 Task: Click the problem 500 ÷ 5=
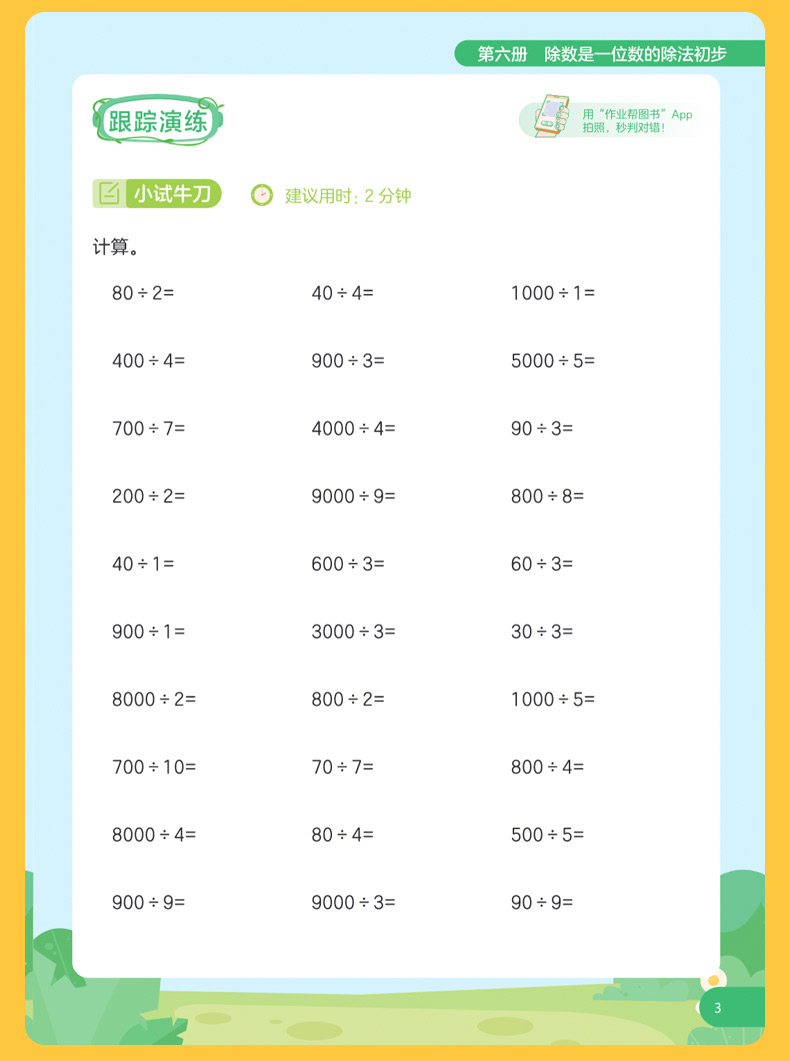[547, 834]
